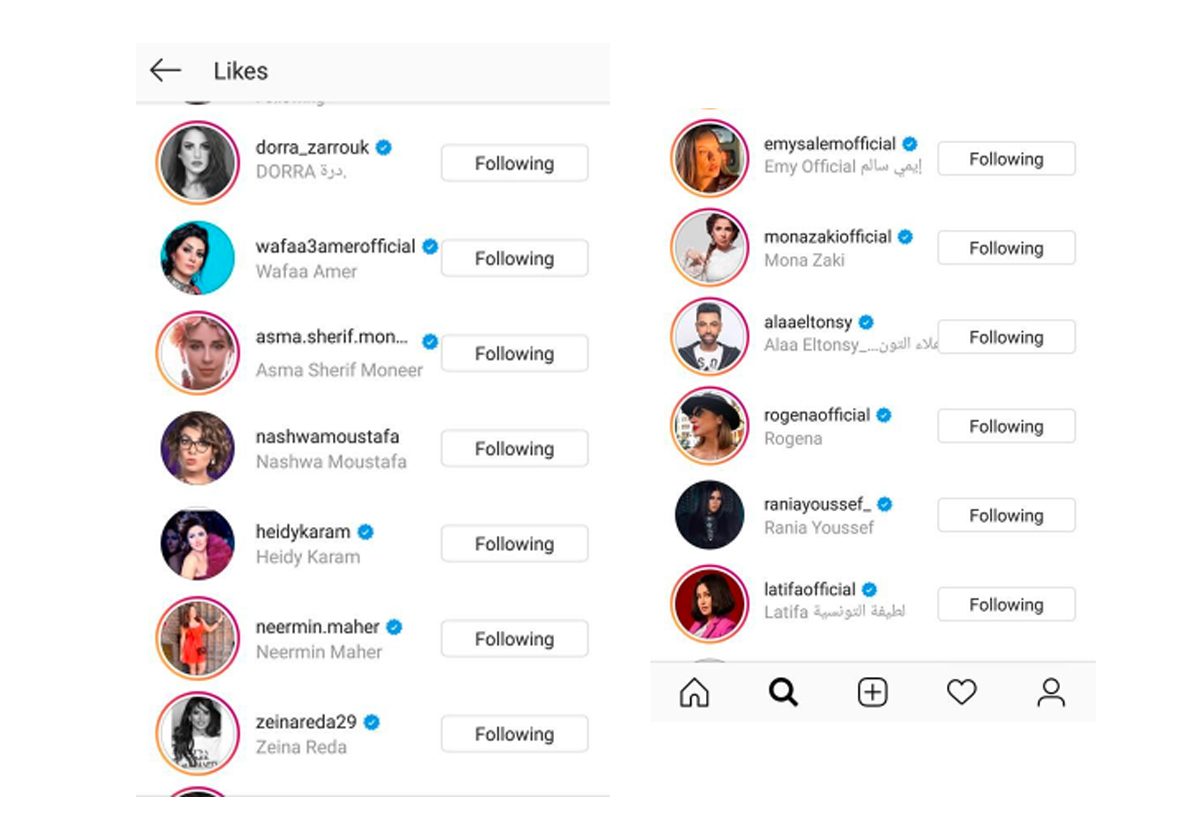Image resolution: width=1200 pixels, height=840 pixels.
Task: Open the Home feed icon
Action: tap(694, 692)
